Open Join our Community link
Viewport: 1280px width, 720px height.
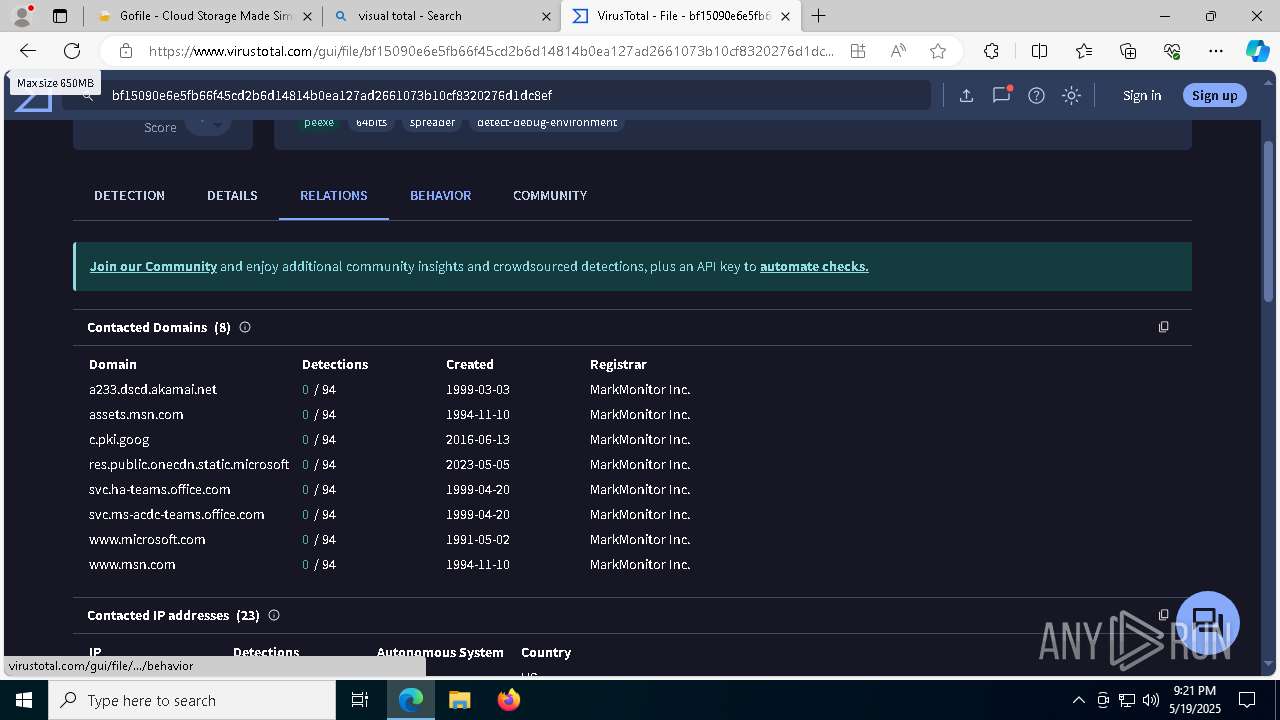click(x=153, y=266)
